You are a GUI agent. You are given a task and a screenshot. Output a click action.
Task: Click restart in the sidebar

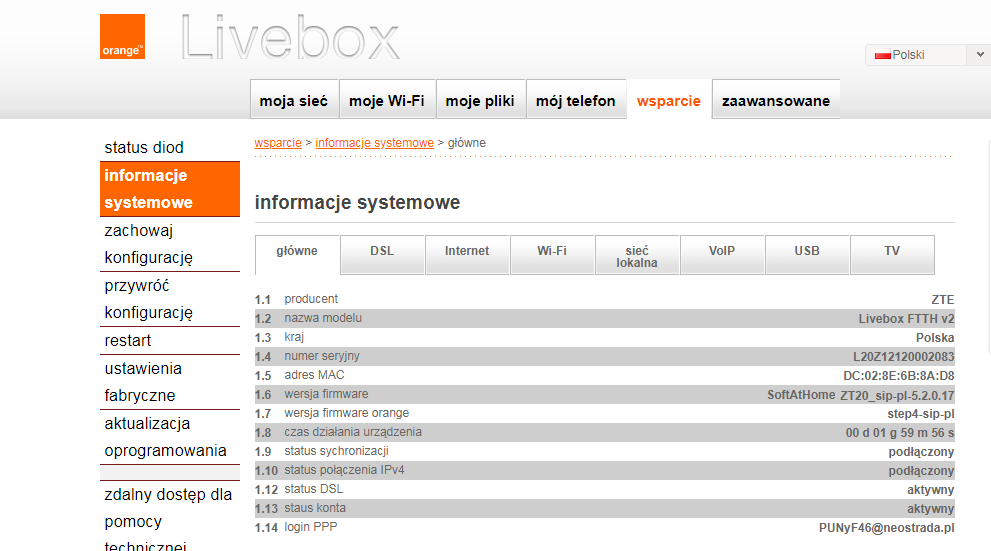[128, 341]
